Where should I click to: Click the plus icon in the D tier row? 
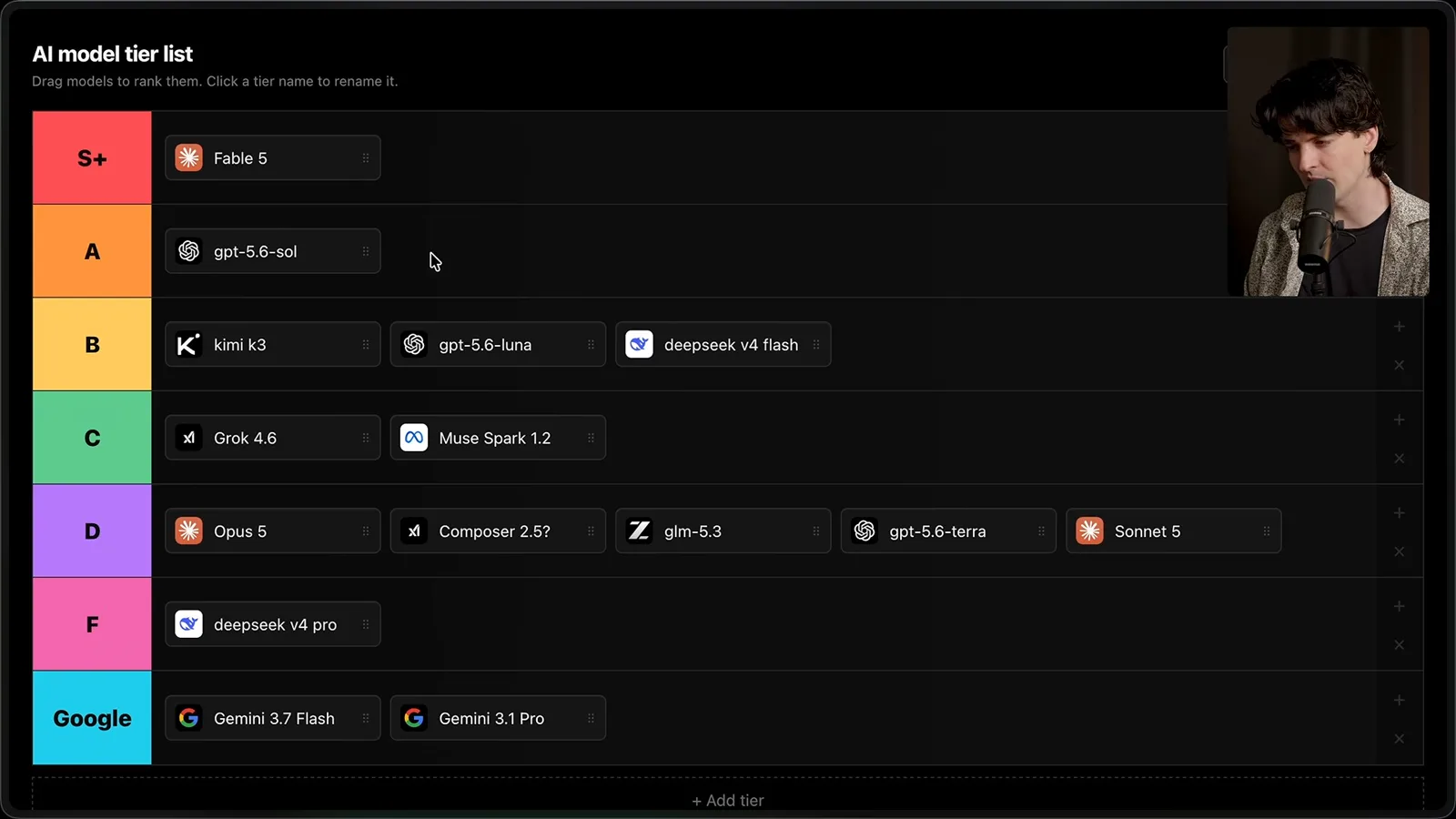[x=1400, y=513]
